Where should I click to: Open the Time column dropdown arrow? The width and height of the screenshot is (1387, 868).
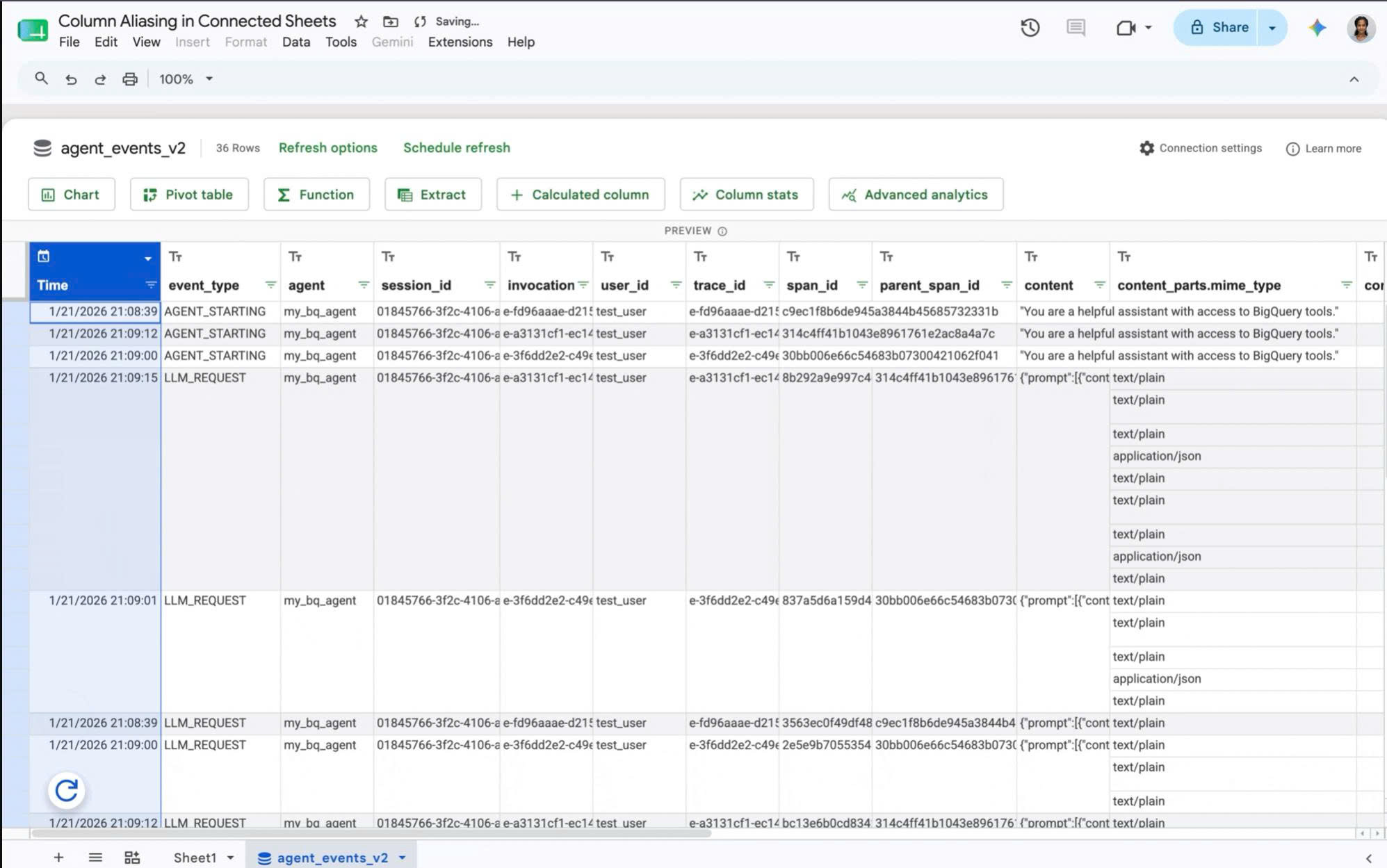coord(148,259)
